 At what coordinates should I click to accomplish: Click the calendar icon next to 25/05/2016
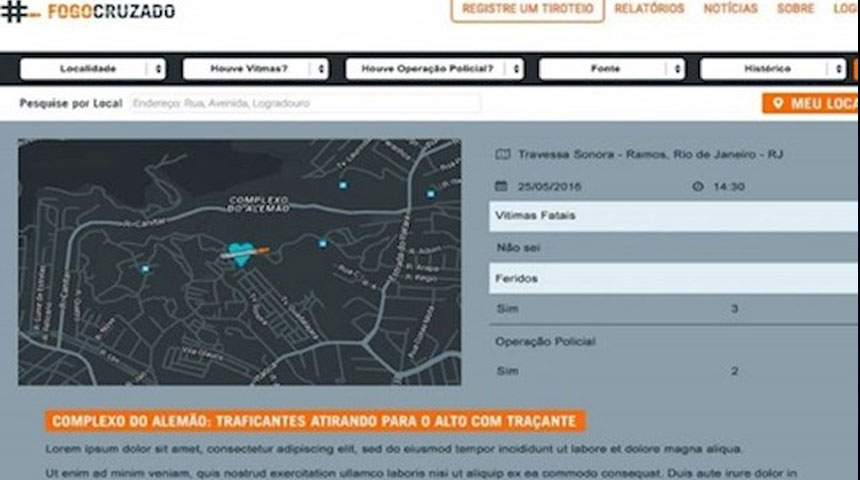click(501, 186)
